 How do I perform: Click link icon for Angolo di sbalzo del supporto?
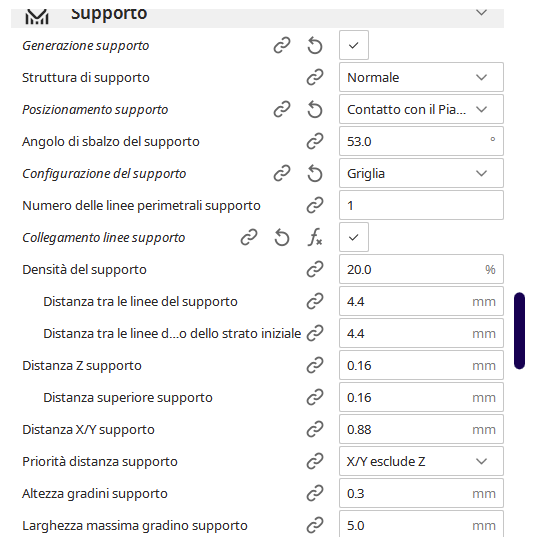315,141
